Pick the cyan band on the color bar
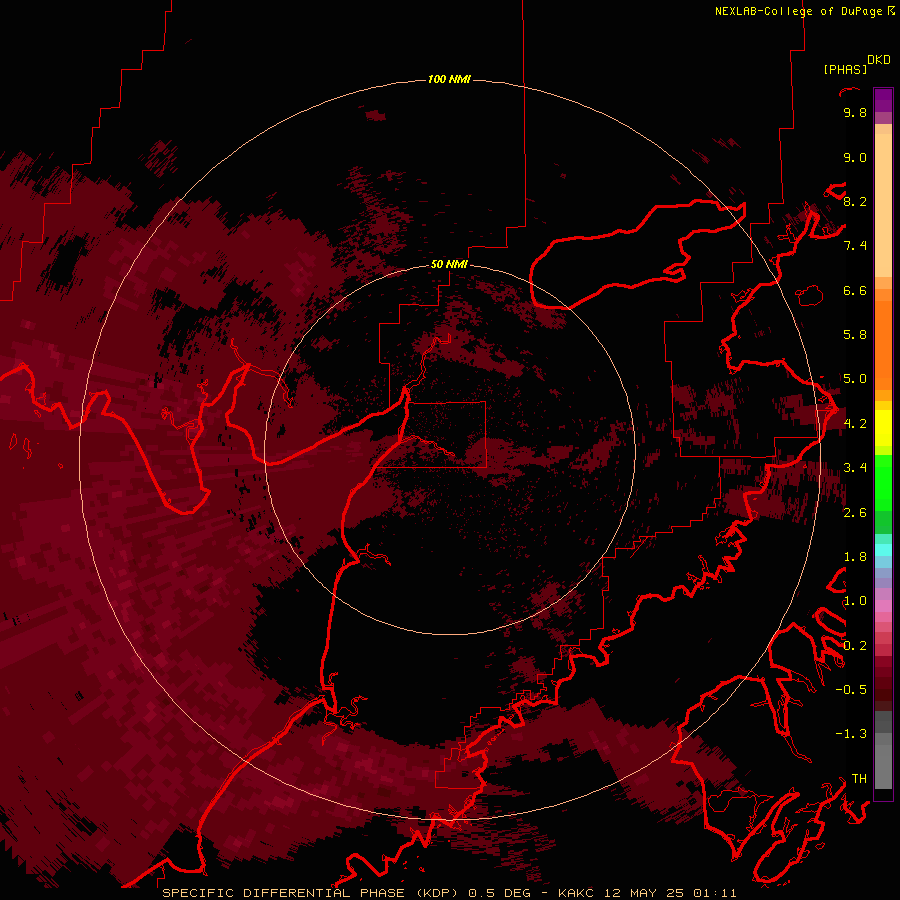This screenshot has height=900, width=900. point(883,549)
